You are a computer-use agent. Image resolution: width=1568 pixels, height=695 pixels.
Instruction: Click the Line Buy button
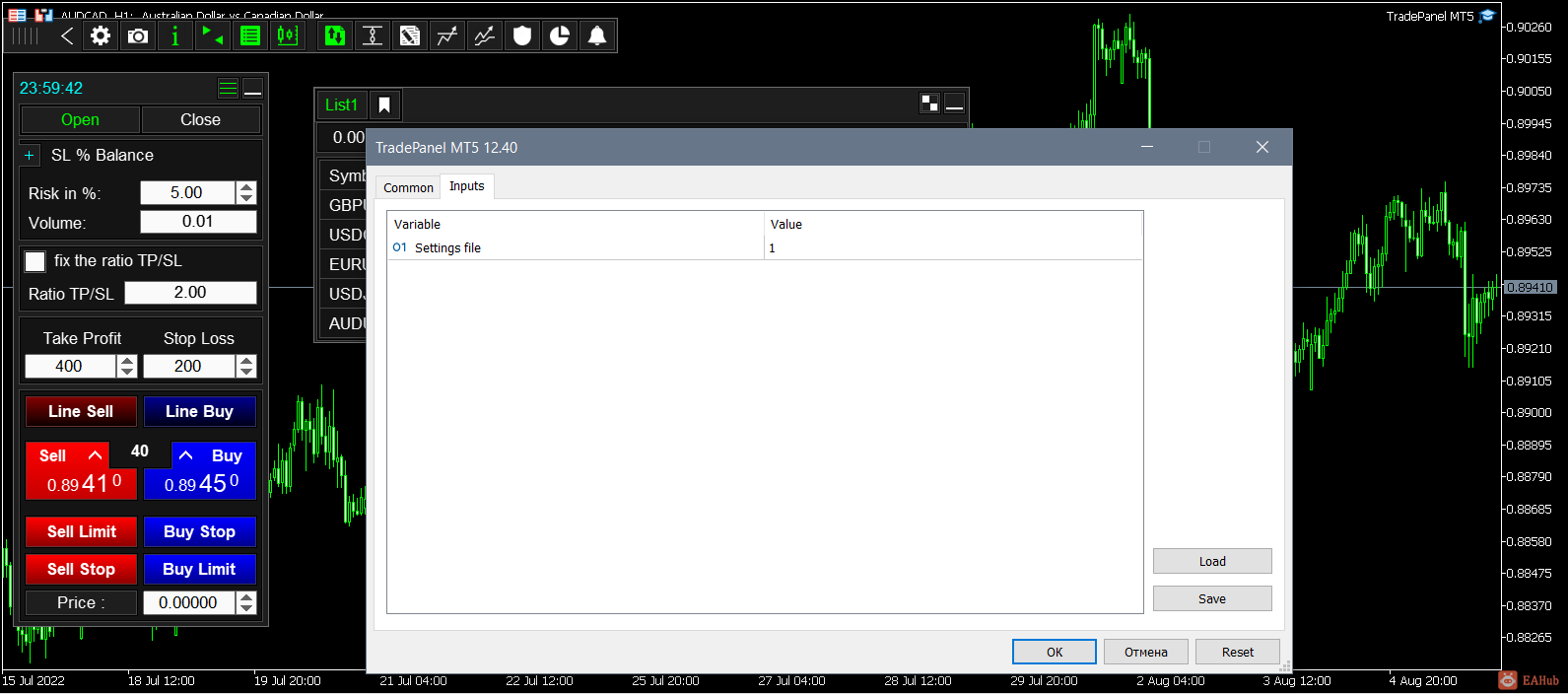[200, 411]
